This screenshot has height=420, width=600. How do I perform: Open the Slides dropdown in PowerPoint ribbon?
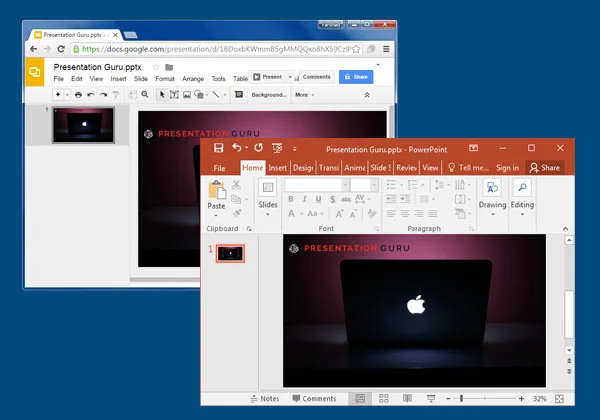[268, 199]
